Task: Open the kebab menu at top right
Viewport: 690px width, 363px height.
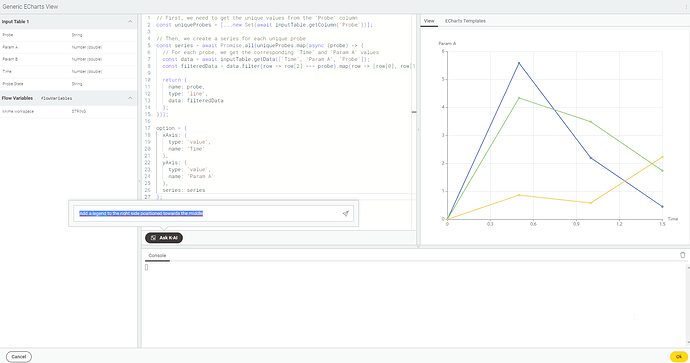Action: pyautogui.click(x=686, y=7)
